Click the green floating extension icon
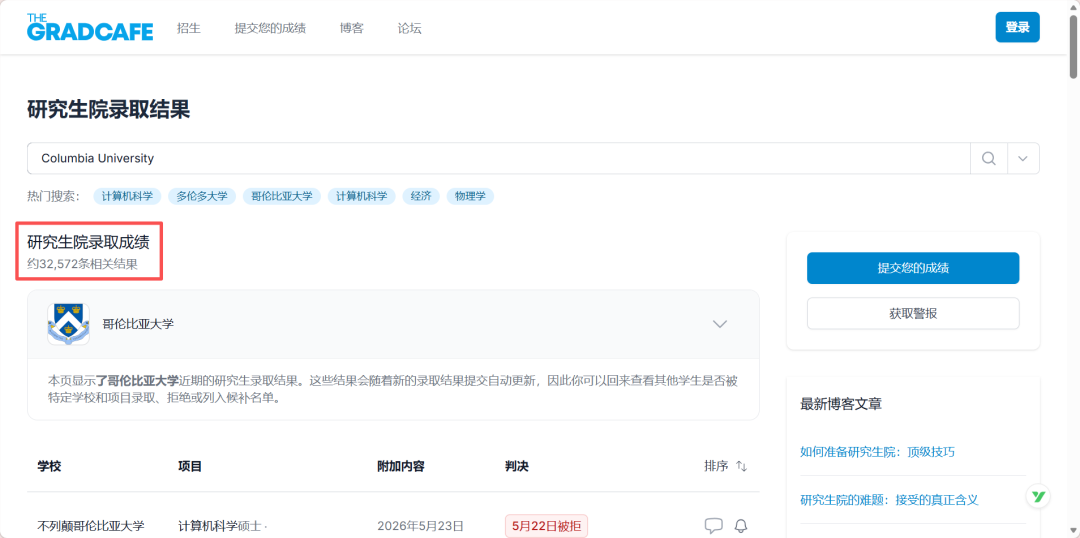Viewport: 1080px width, 538px height. [x=1038, y=496]
